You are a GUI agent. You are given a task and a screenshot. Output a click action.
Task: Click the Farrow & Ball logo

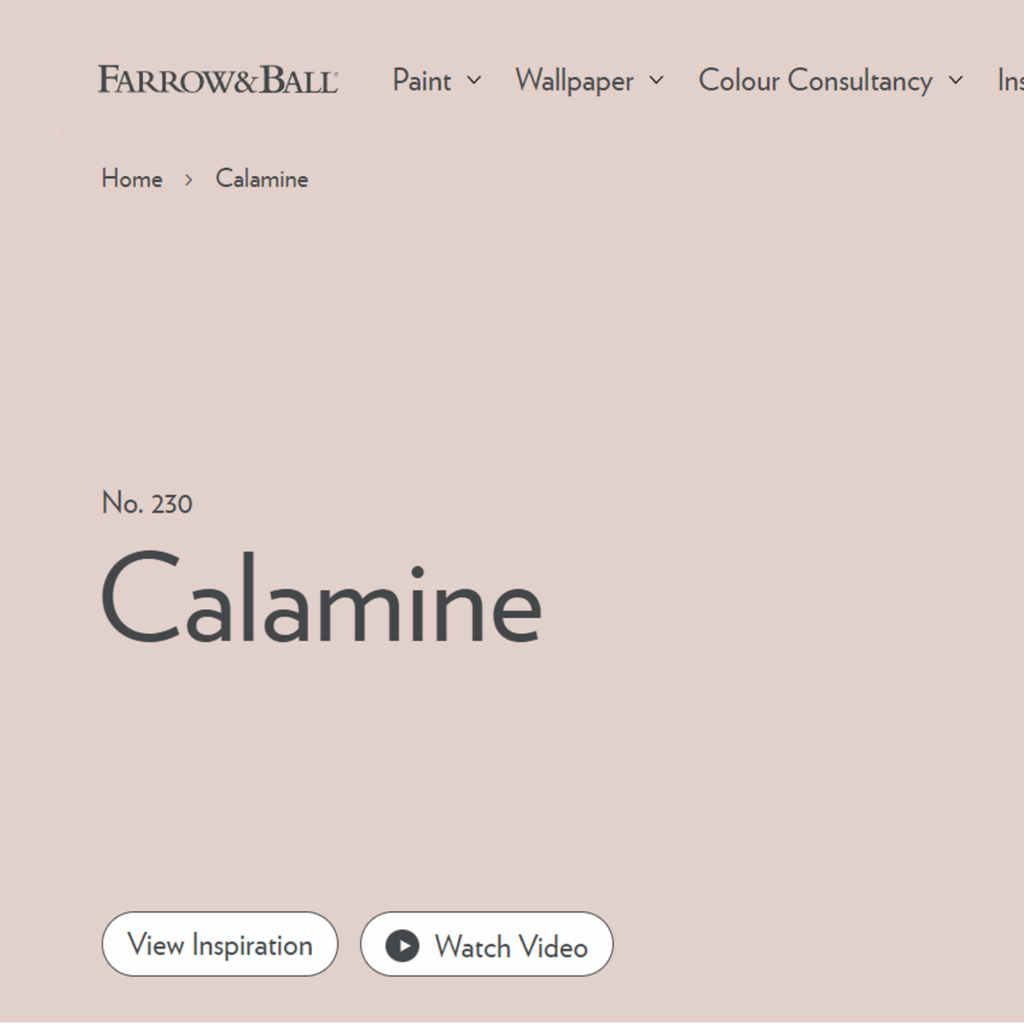(x=217, y=80)
